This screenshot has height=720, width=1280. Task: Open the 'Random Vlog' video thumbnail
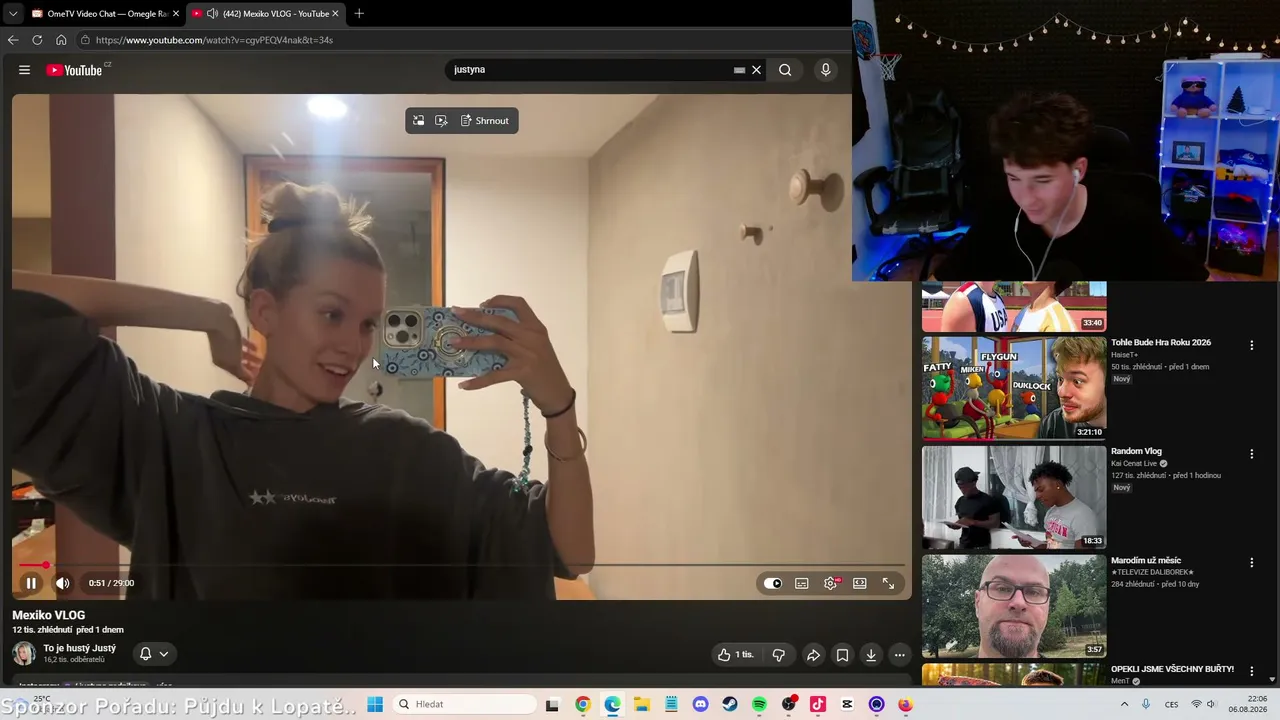tap(1014, 497)
